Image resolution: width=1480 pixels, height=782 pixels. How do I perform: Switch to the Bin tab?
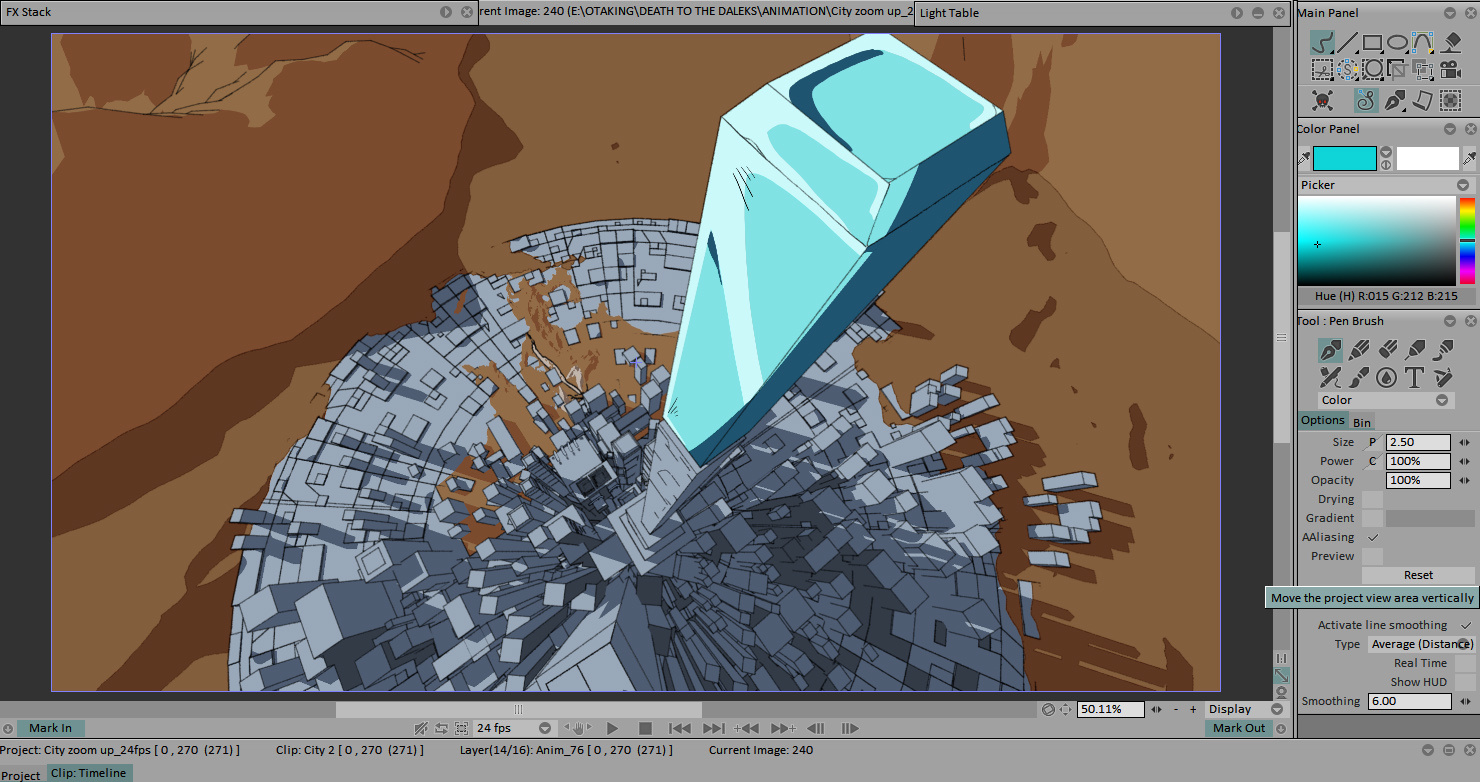(1362, 422)
